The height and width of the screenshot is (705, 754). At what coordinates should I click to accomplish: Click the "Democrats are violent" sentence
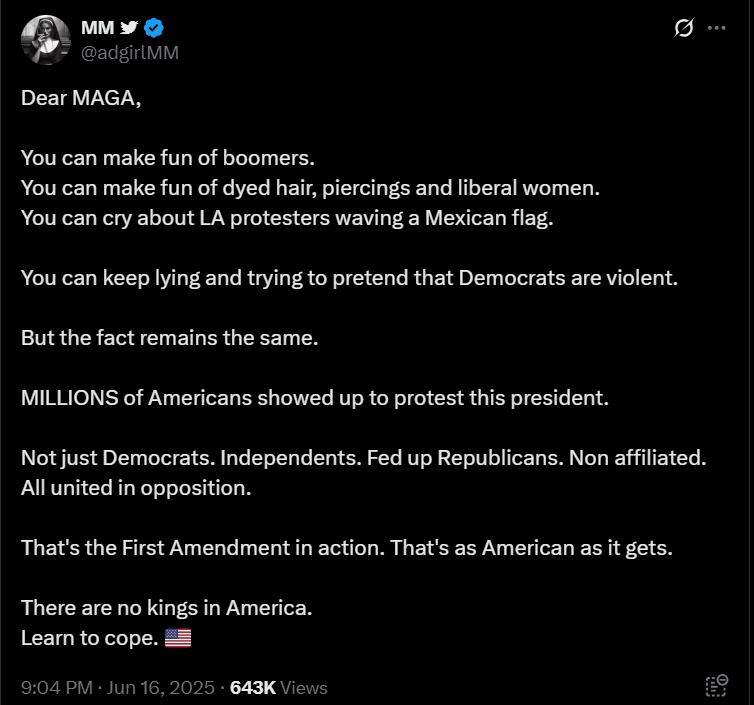[x=350, y=278]
